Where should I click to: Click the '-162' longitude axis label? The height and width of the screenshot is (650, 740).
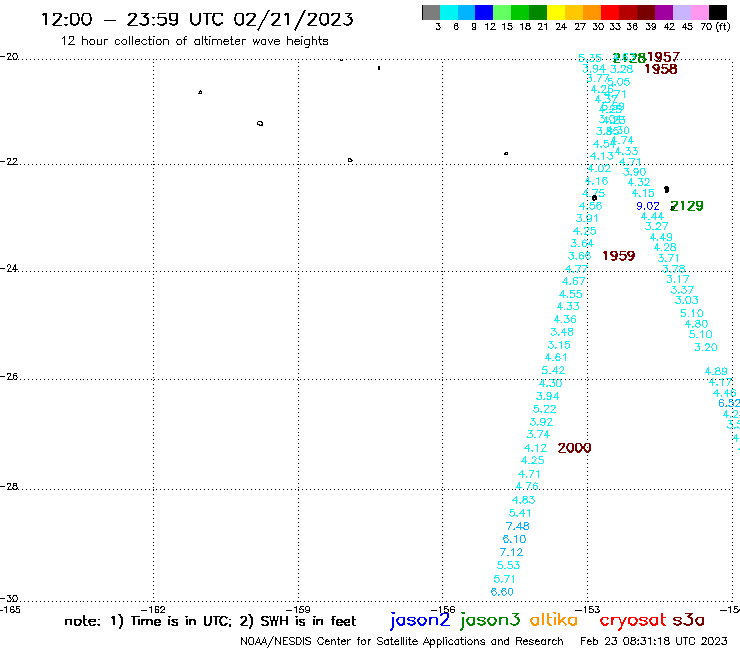tap(153, 609)
